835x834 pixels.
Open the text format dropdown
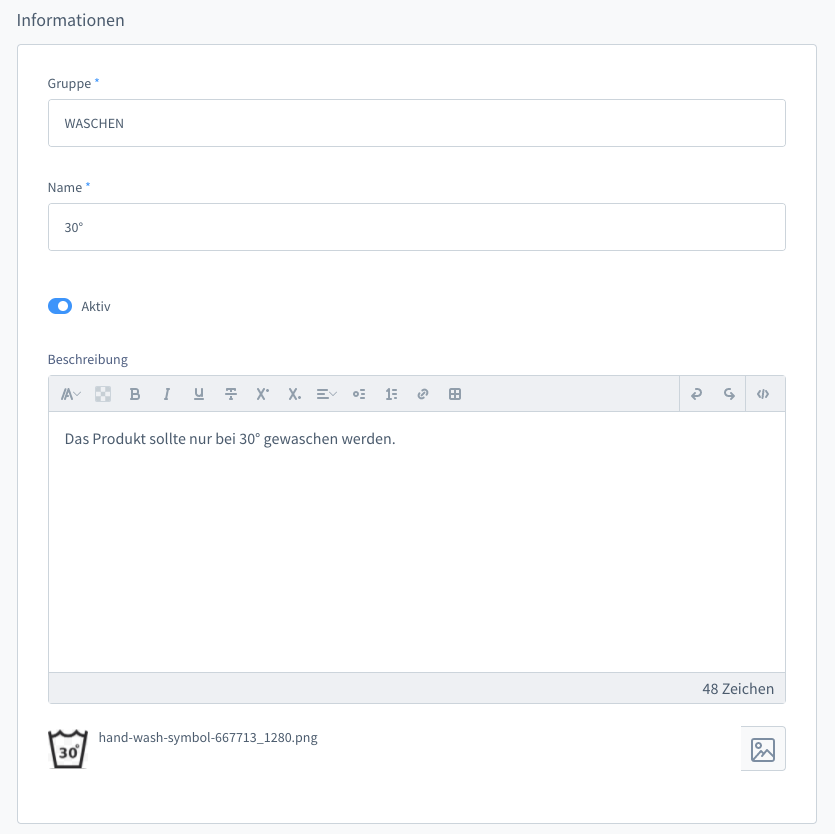coord(70,394)
